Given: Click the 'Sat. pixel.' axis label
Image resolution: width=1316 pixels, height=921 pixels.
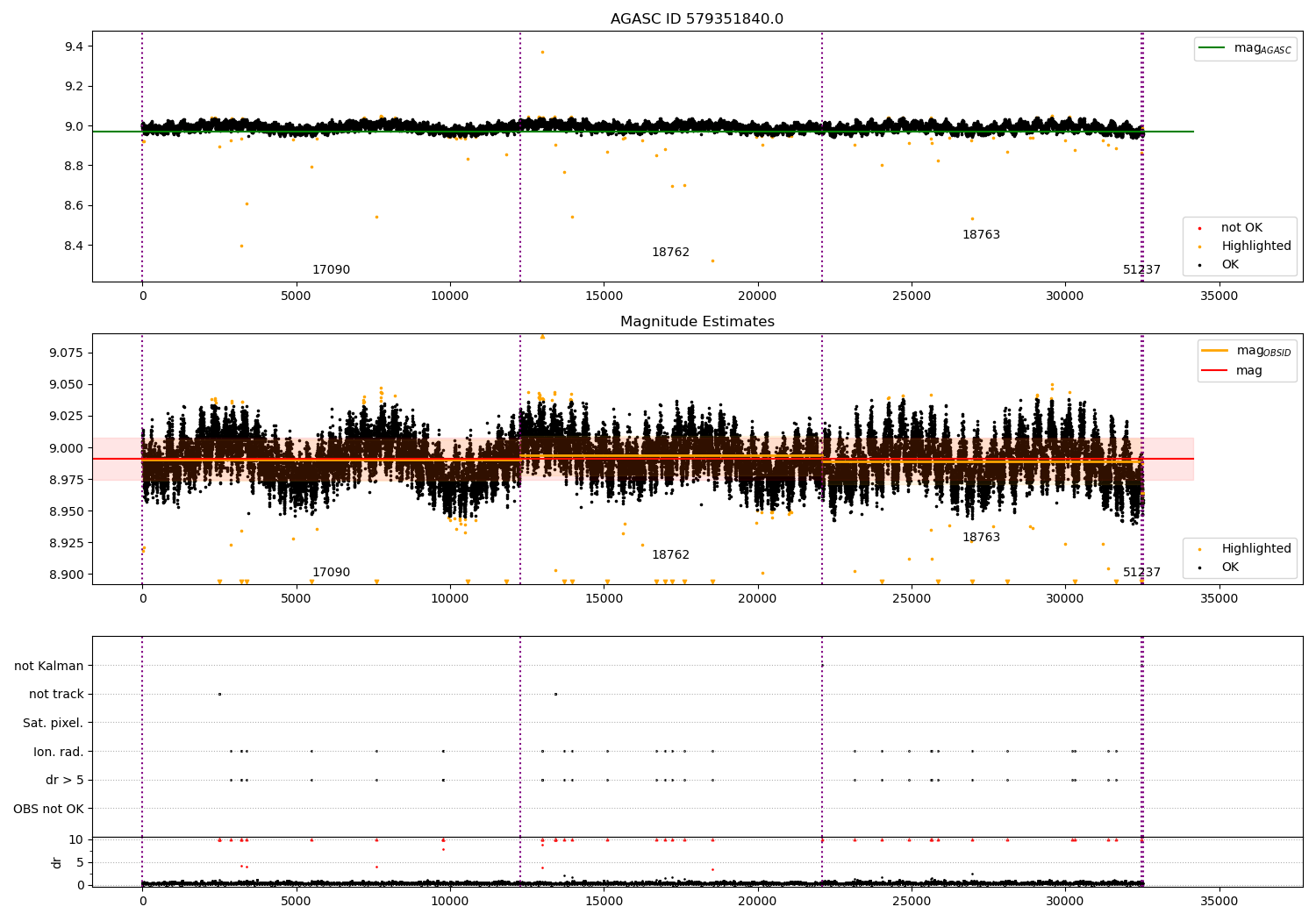Looking at the screenshot, I should point(54,723).
